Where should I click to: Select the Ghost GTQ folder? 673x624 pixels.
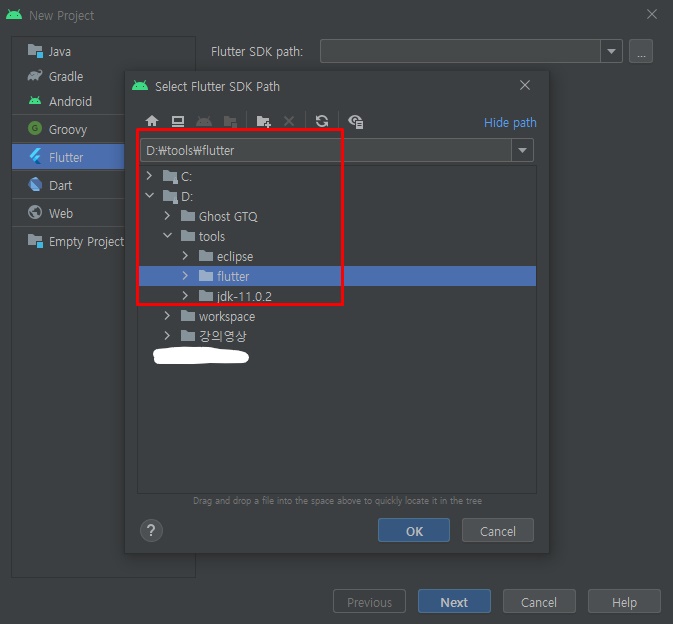click(x=337, y=216)
